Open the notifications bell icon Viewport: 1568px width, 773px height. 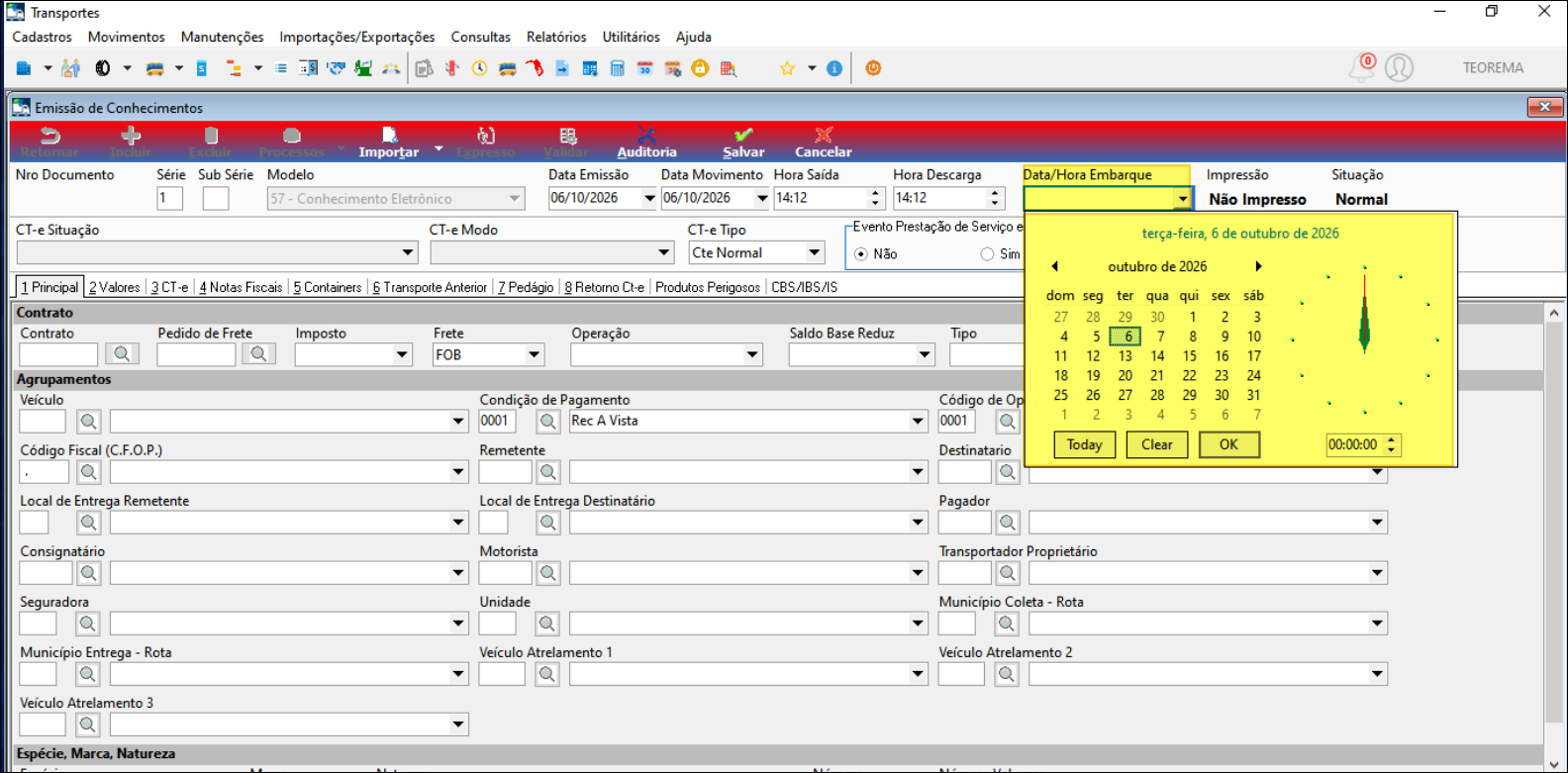point(1362,67)
